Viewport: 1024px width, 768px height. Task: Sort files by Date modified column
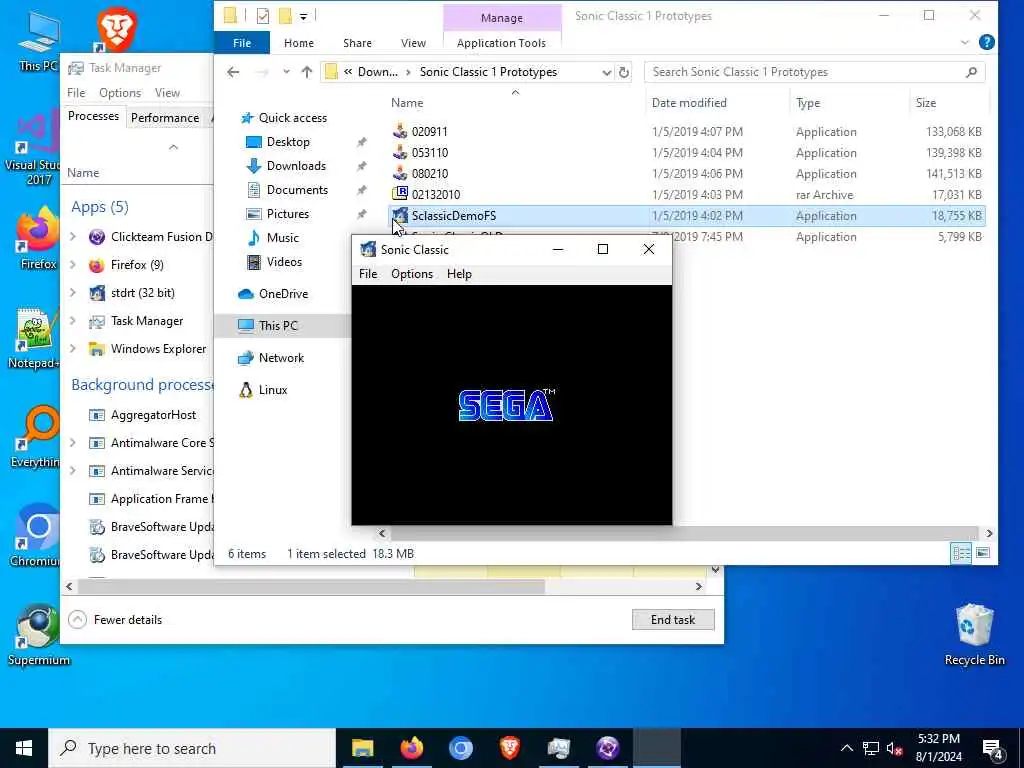(x=689, y=103)
